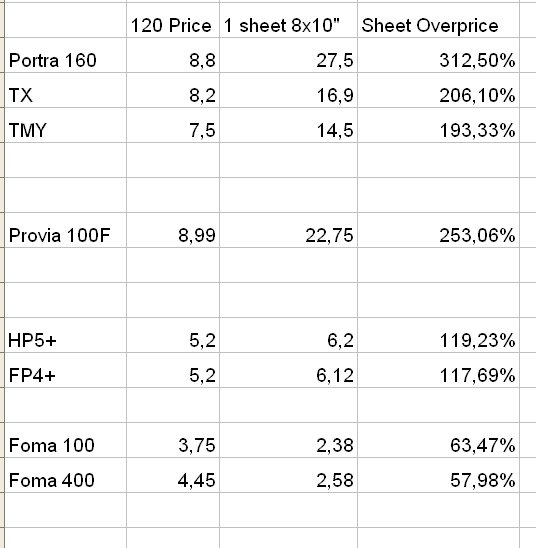Click the 6,12 sheet price cell
The image size is (536, 548).
click(x=288, y=370)
